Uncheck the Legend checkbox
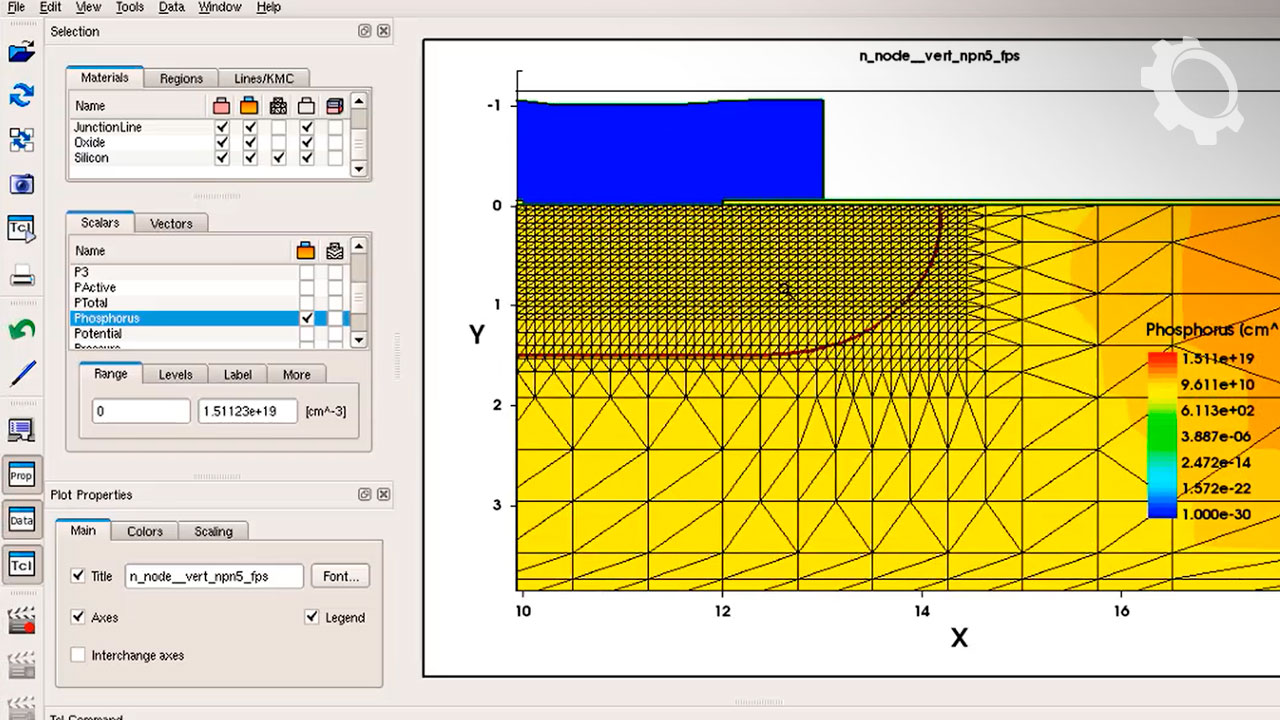 (312, 618)
